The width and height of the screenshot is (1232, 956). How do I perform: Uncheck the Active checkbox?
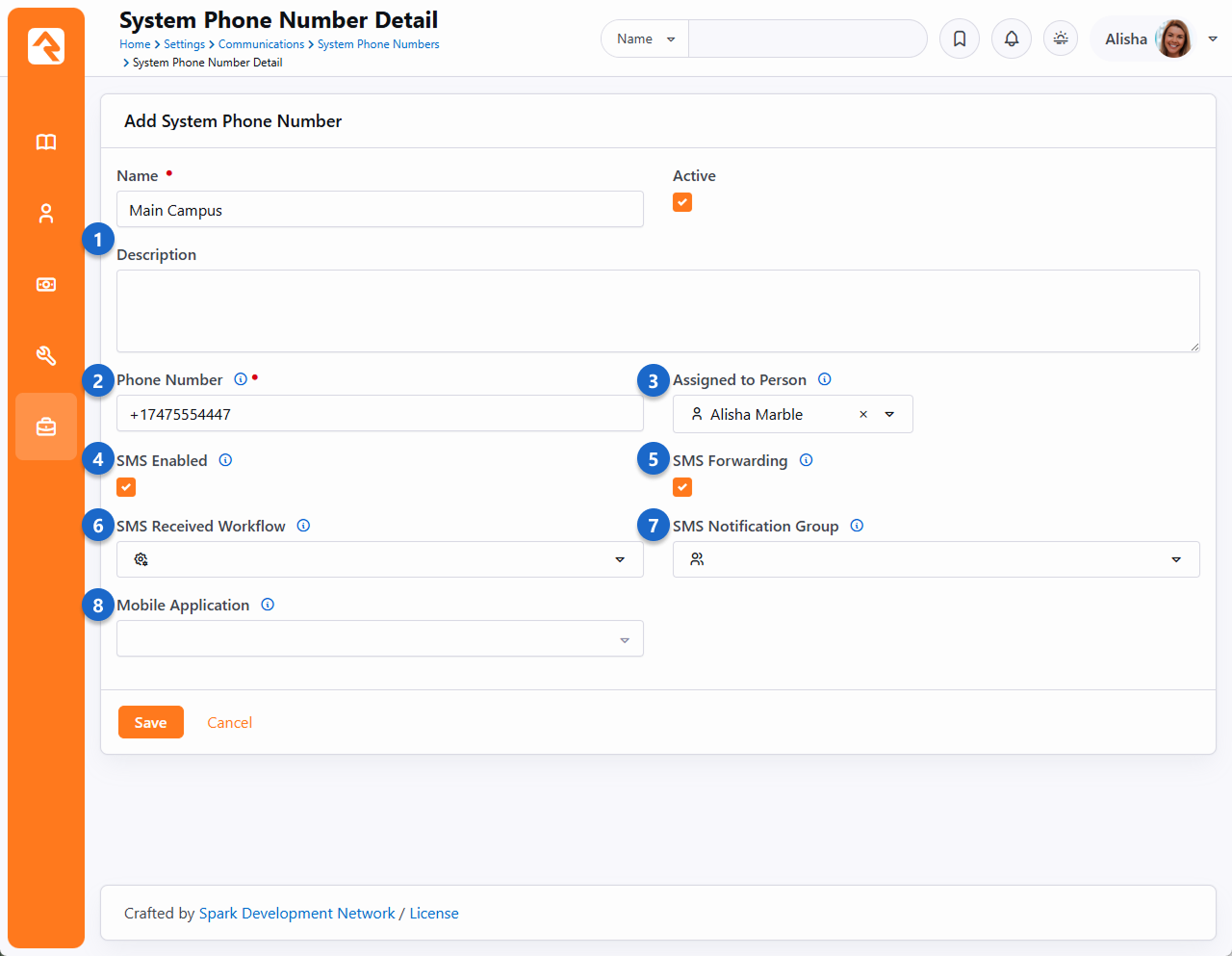point(682,202)
